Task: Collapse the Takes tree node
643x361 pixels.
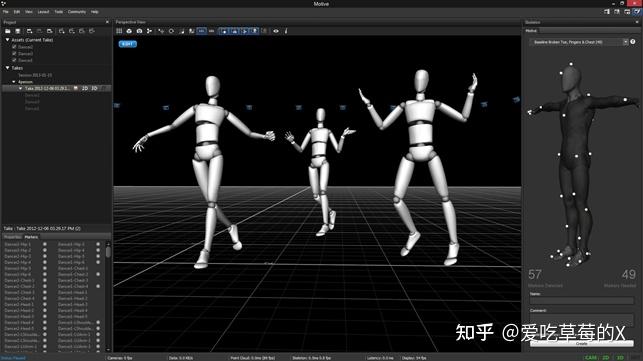Action: click(x=7, y=68)
